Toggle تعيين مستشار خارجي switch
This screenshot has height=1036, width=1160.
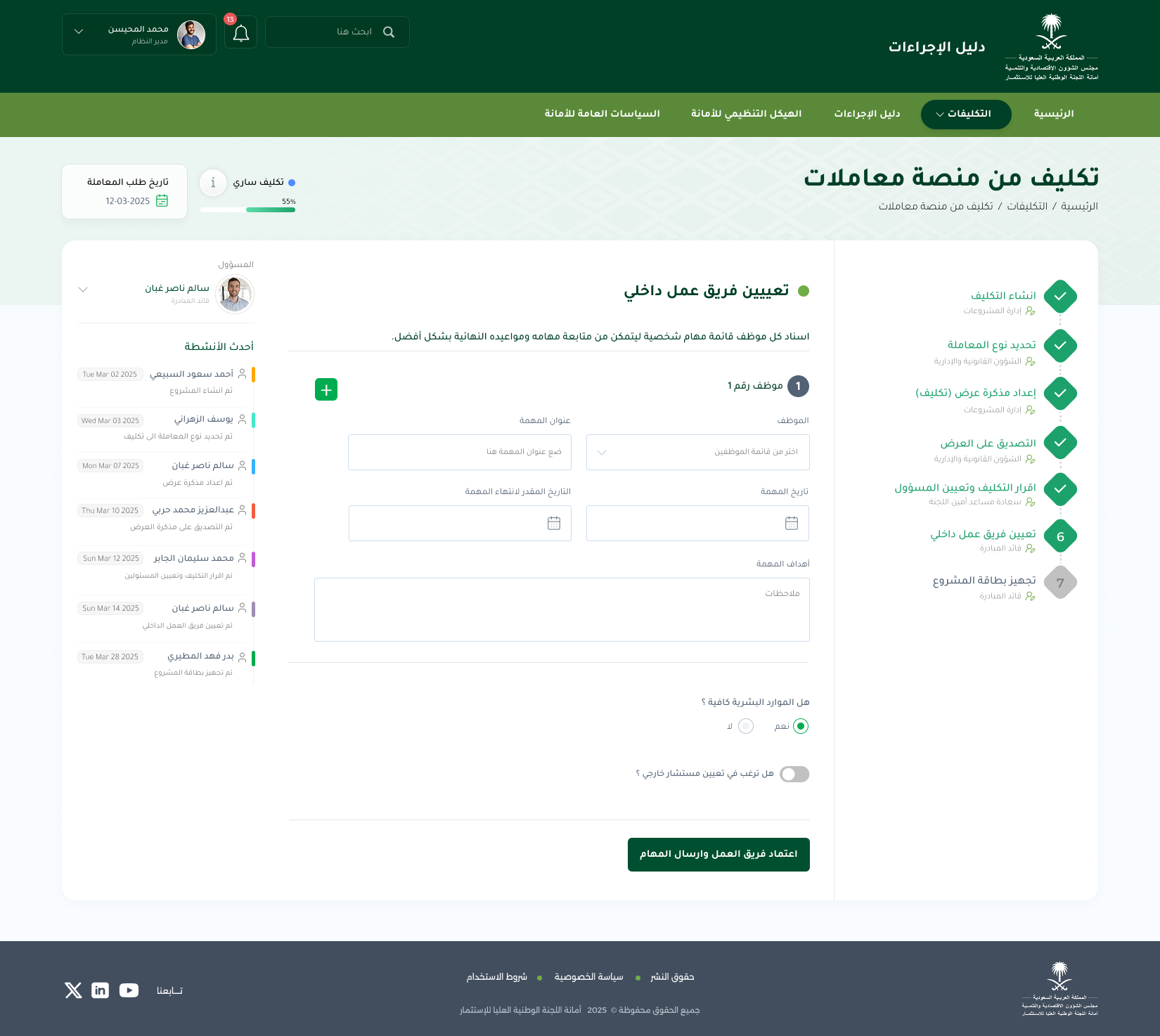click(x=794, y=774)
